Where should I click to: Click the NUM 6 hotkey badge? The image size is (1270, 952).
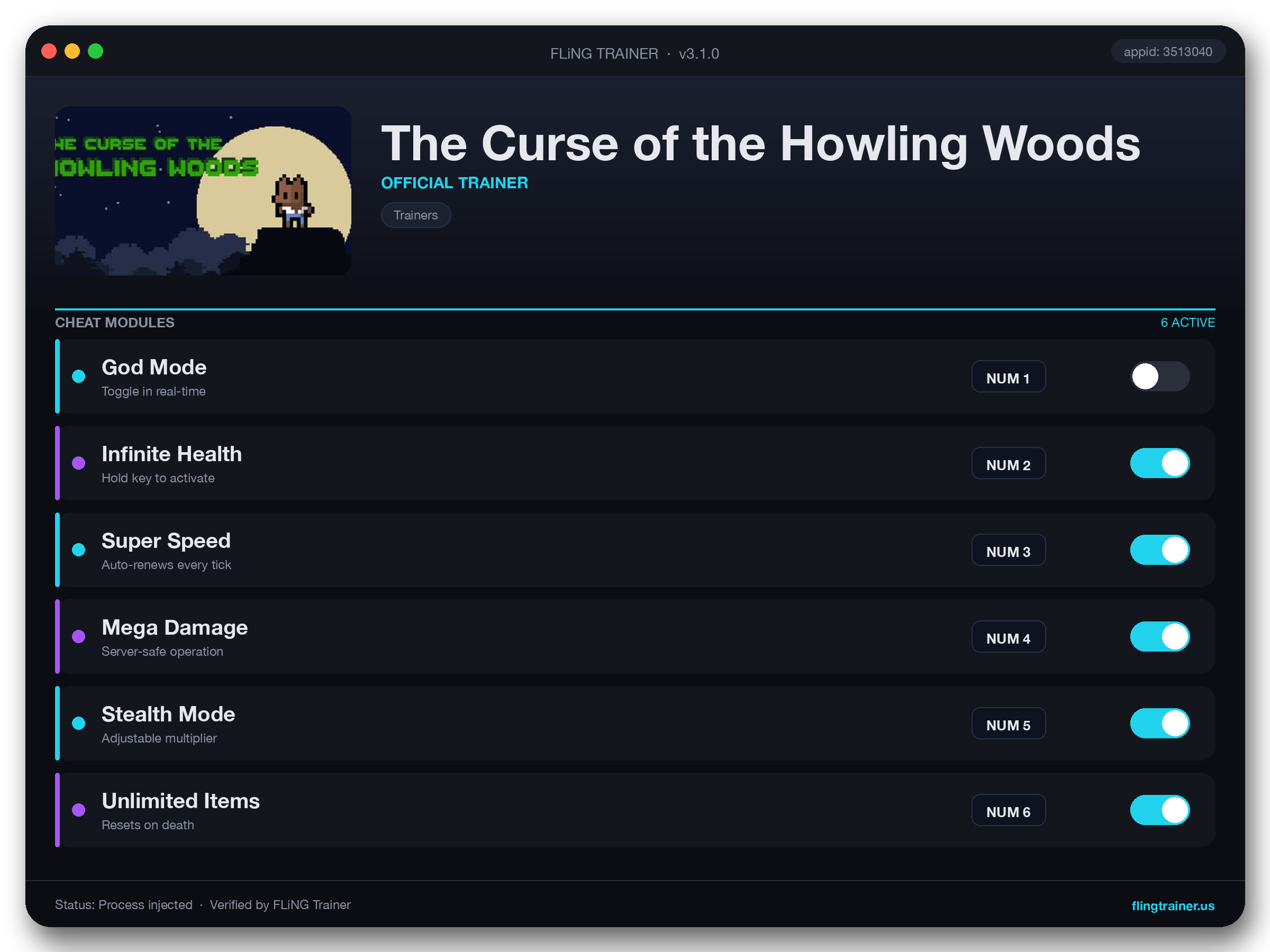(x=1008, y=810)
